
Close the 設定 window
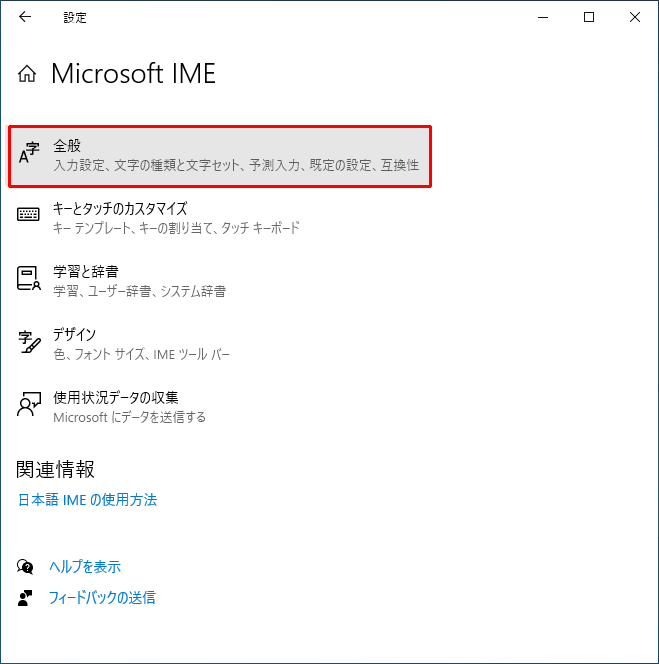[x=634, y=17]
